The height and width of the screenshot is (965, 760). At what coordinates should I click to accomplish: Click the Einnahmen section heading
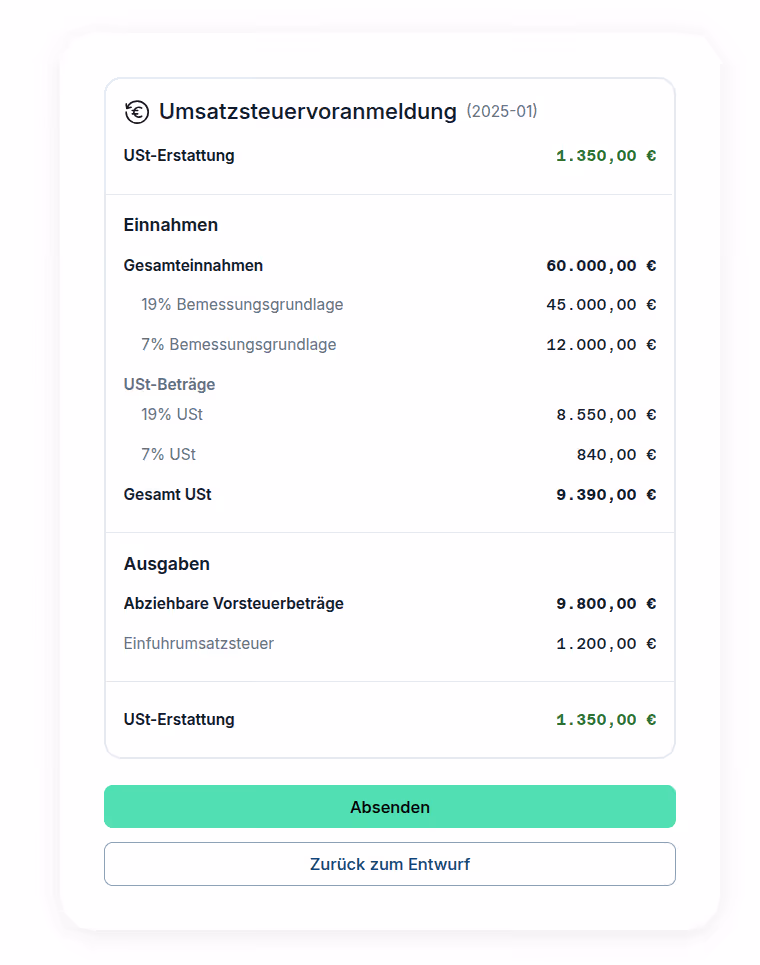[x=171, y=225]
